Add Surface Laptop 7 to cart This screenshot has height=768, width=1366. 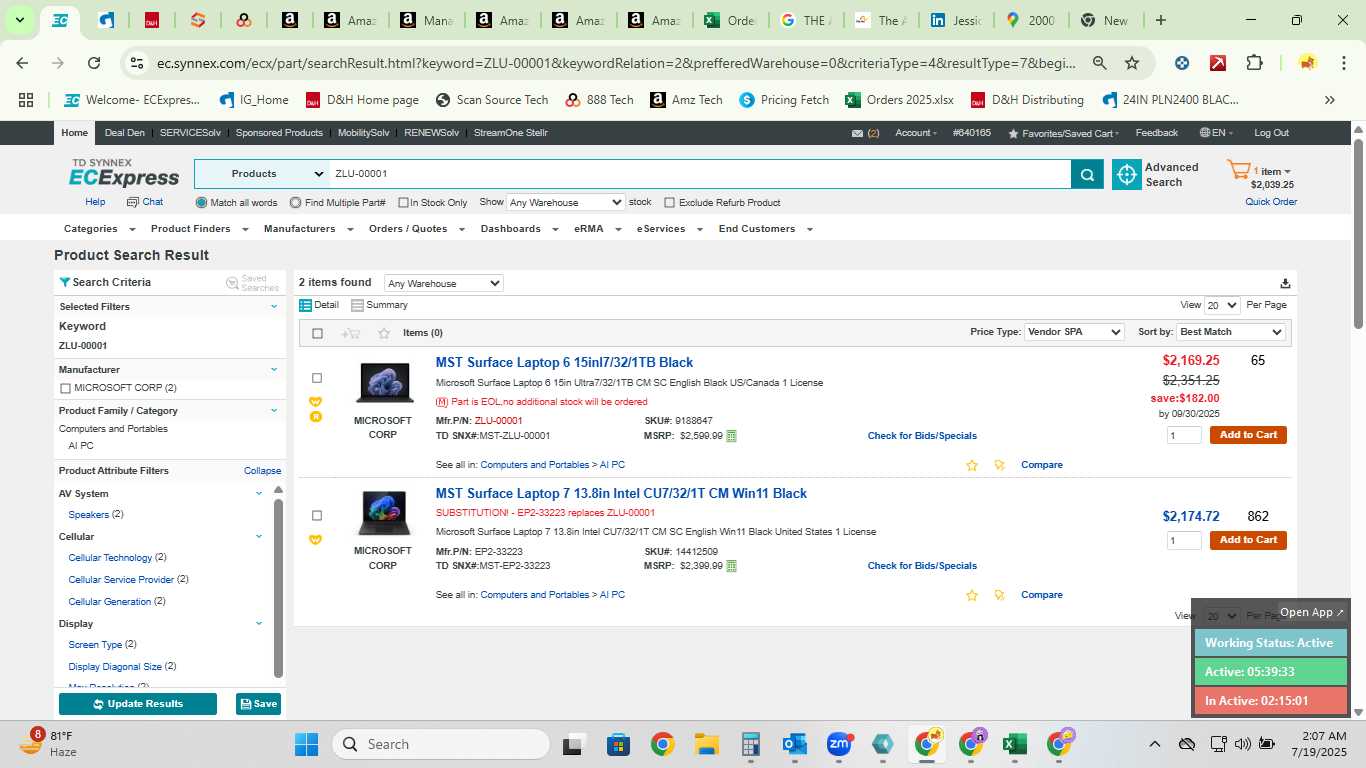[x=1248, y=540]
